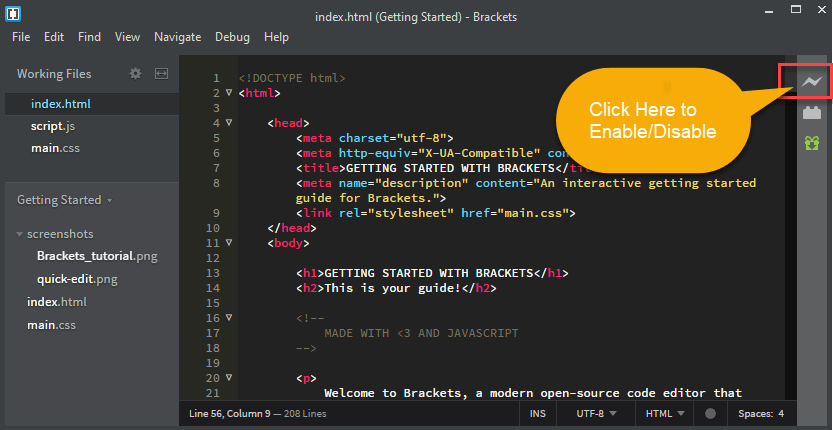Click the DOCTYPE declaration on line 1
Viewport: 833px width, 430px height.
[x=292, y=79]
